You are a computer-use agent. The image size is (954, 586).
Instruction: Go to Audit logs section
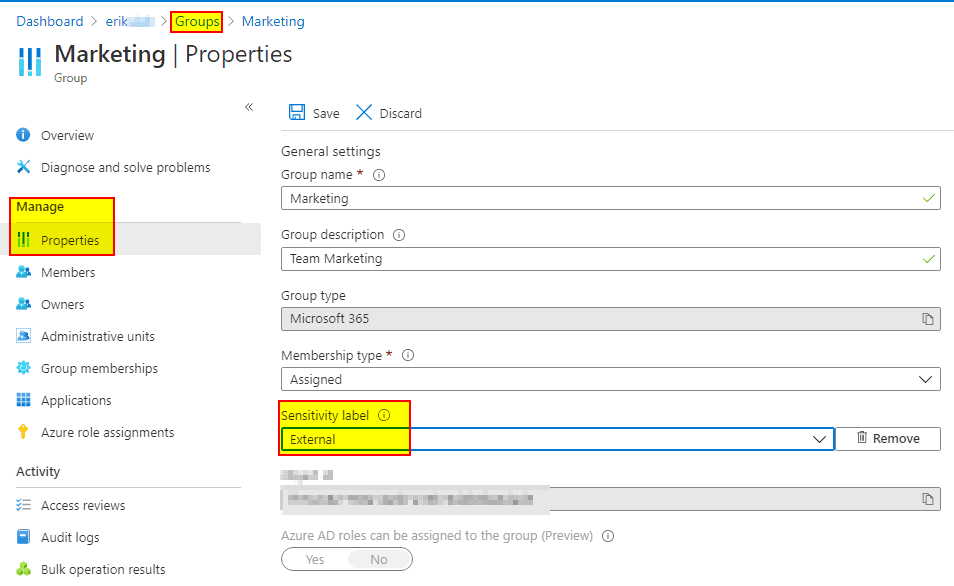[70, 537]
